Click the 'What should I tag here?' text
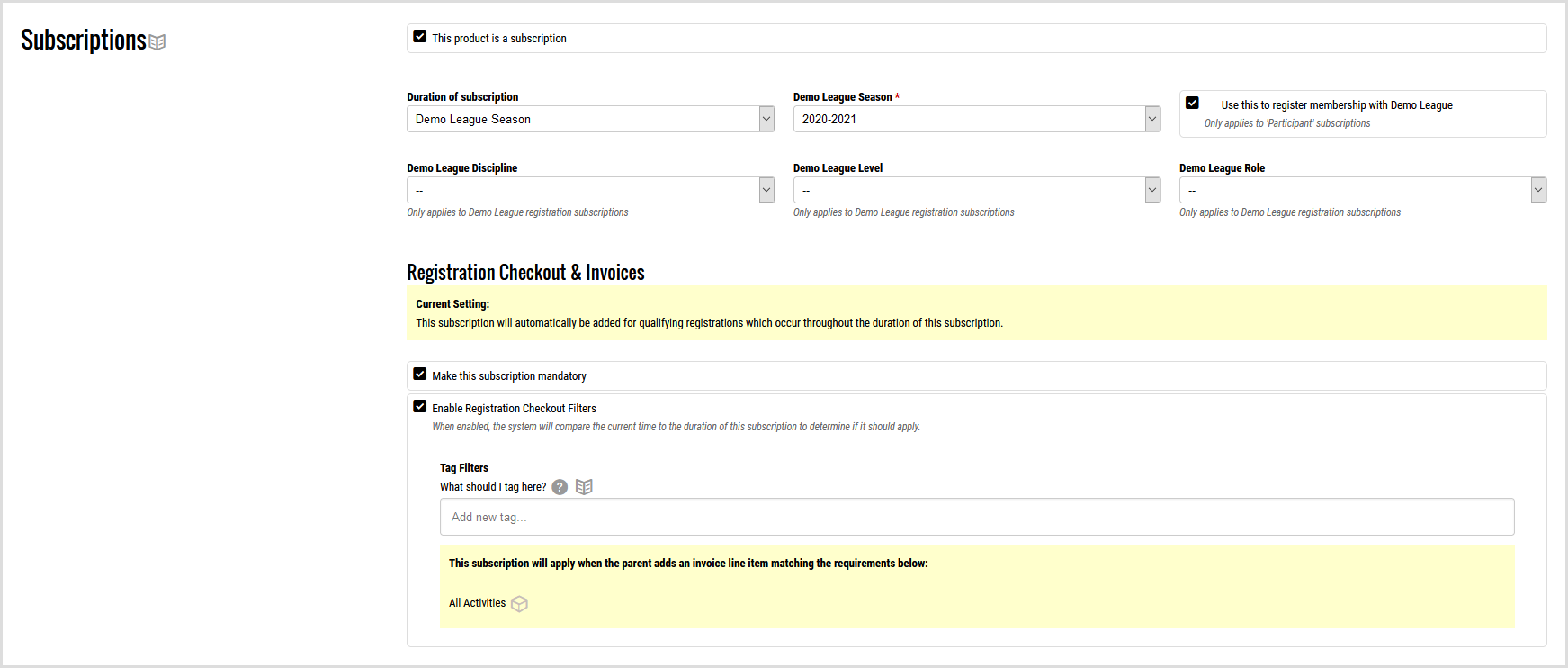Image resolution: width=1568 pixels, height=668 pixels. click(x=493, y=487)
